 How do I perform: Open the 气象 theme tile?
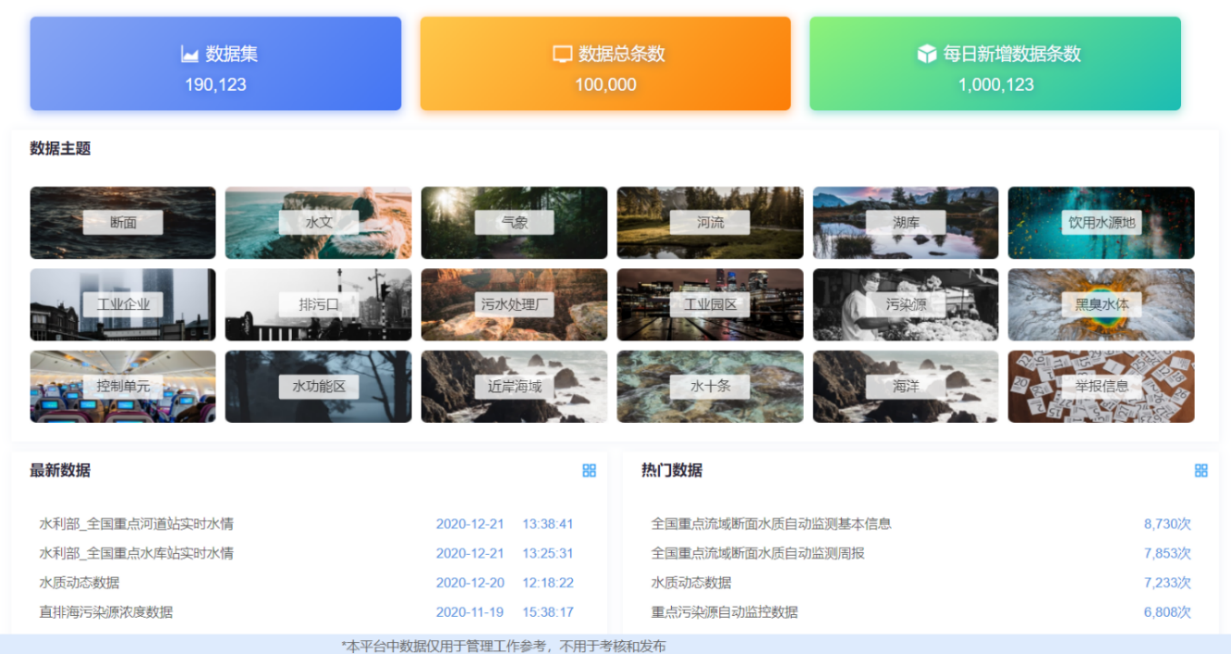(x=514, y=223)
